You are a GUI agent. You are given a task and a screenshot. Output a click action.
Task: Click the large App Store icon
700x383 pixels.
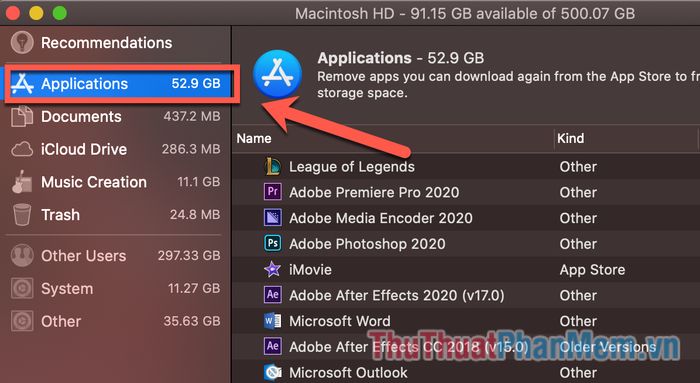pyautogui.click(x=277, y=74)
